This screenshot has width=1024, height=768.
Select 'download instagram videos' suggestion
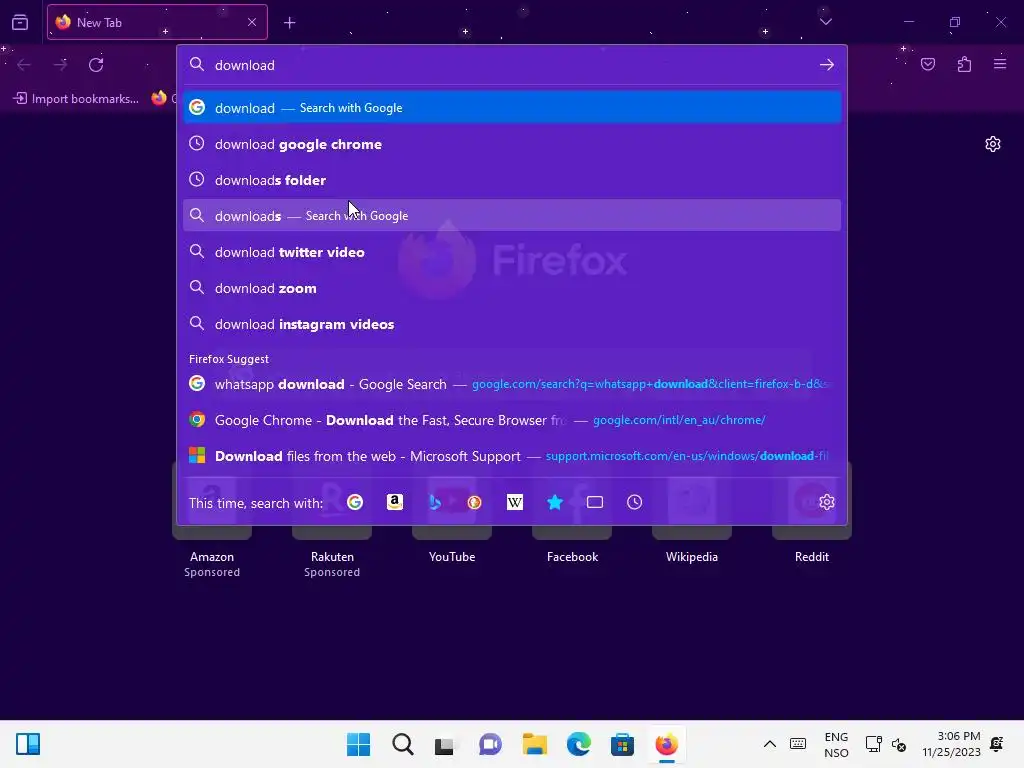pyautogui.click(x=512, y=324)
